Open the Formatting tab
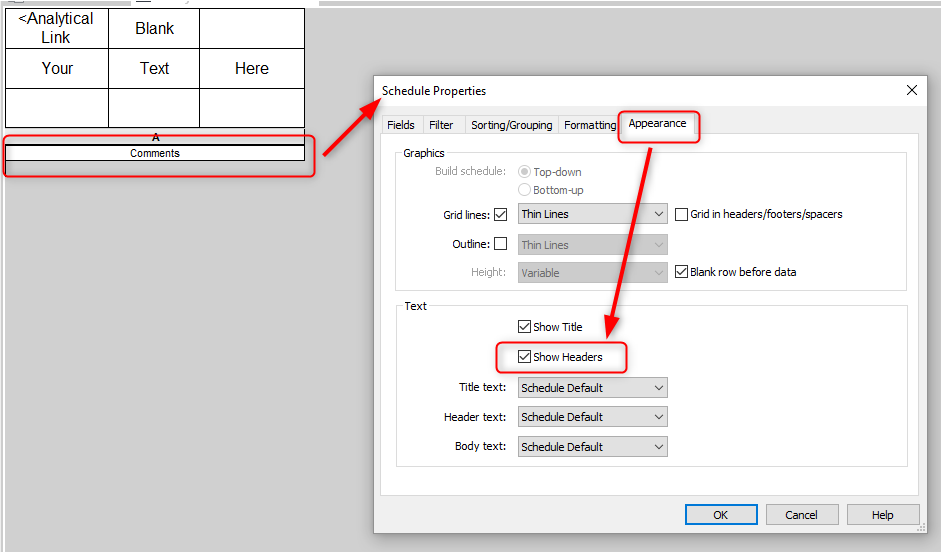Screen dimensions: 941x552 click(589, 125)
